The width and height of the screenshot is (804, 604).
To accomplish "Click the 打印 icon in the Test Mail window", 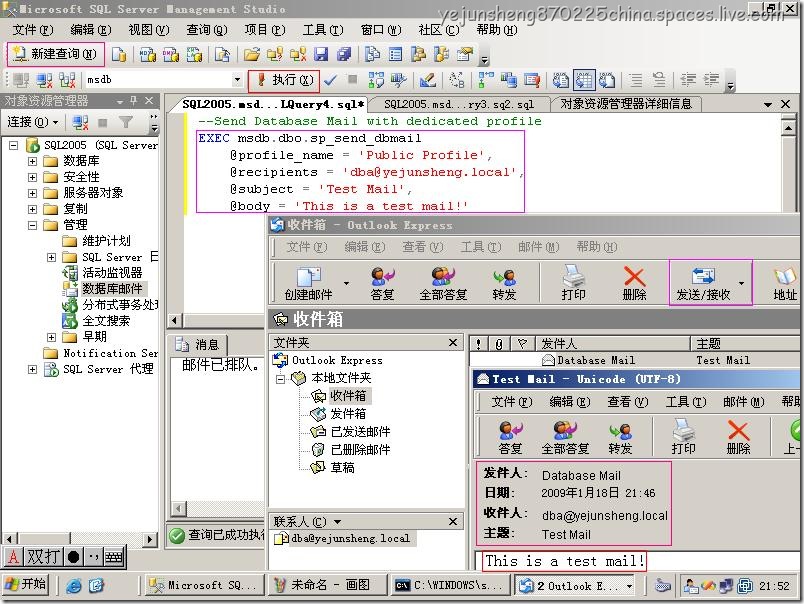I will (683, 437).
